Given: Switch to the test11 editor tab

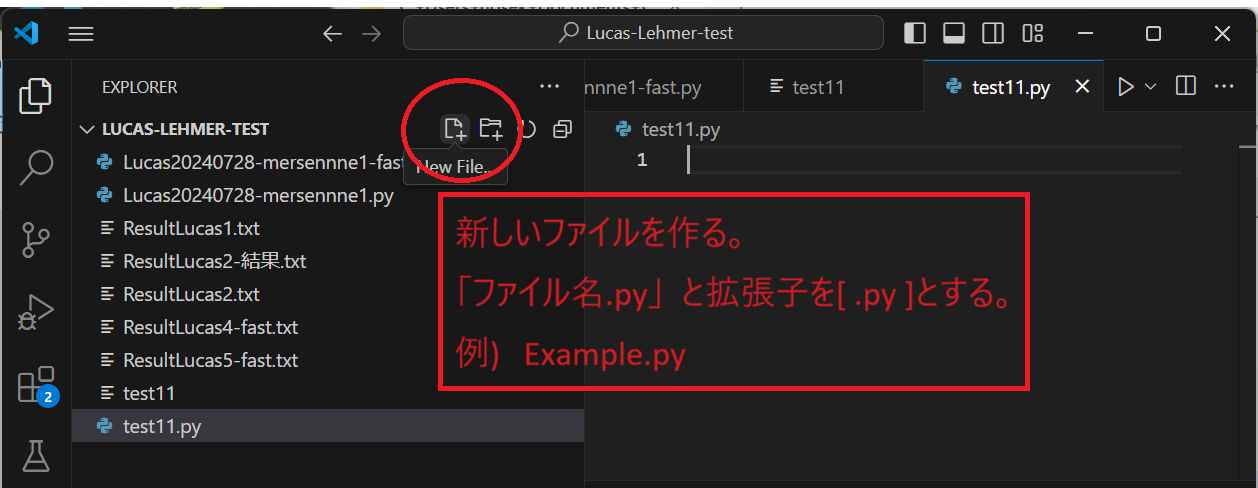Looking at the screenshot, I should pos(808,87).
